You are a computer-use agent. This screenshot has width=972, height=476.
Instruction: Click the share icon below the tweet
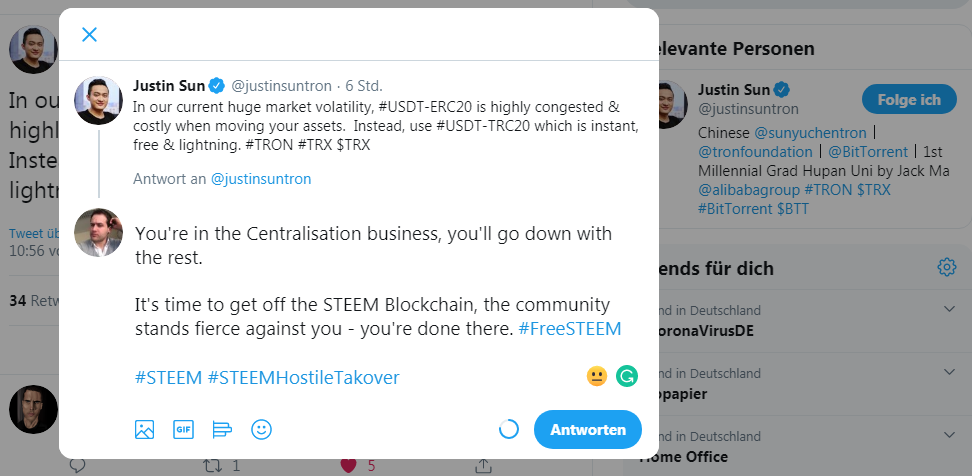(x=484, y=465)
